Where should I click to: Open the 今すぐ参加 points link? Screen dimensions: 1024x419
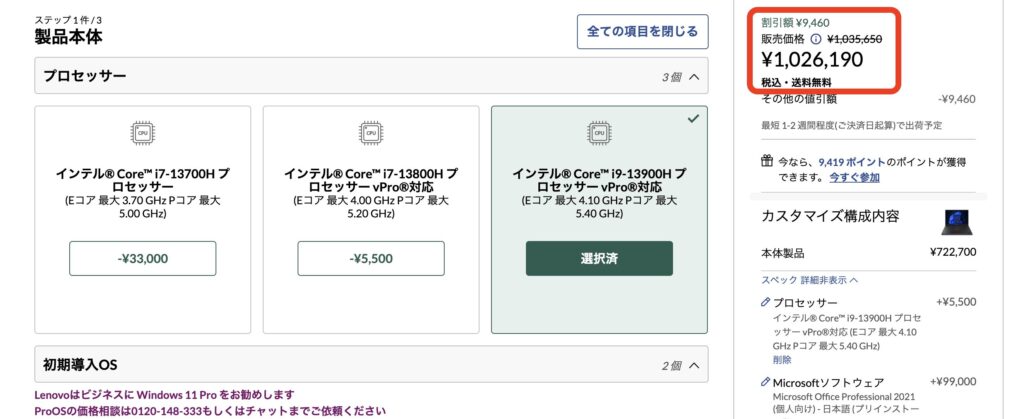coord(854,177)
